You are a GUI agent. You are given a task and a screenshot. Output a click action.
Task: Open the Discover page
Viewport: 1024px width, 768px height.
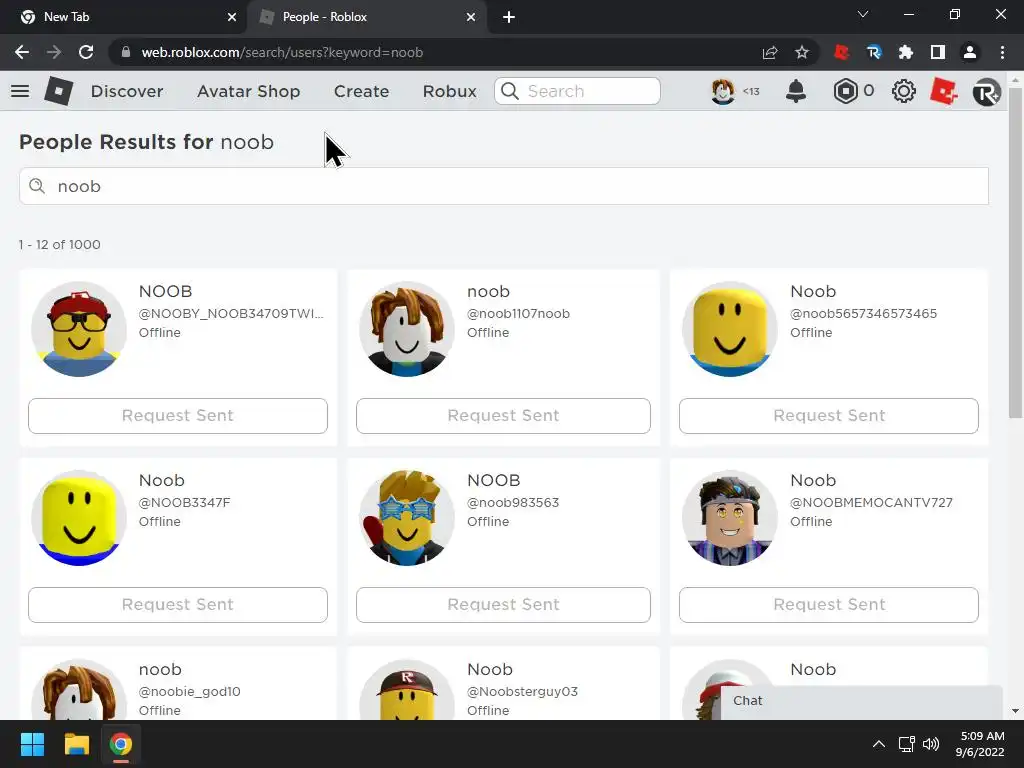(127, 91)
